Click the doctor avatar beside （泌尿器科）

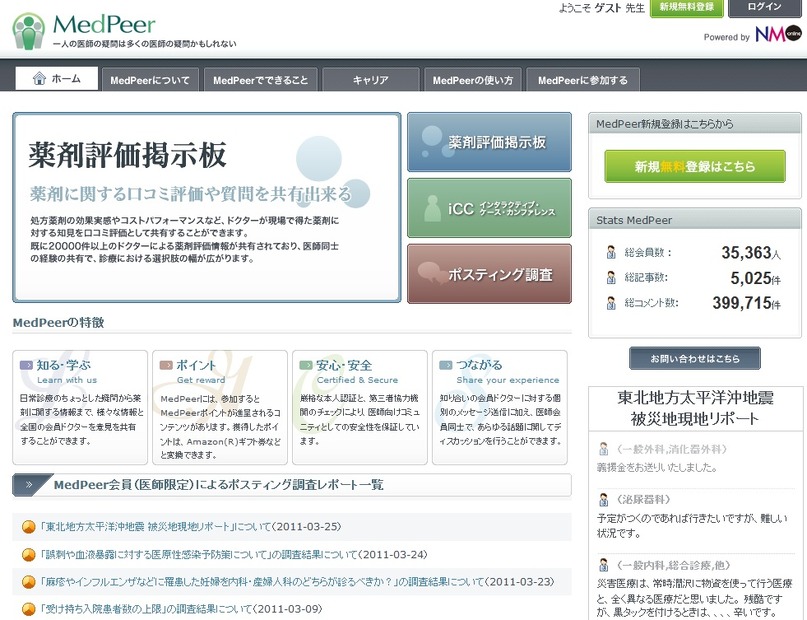604,499
